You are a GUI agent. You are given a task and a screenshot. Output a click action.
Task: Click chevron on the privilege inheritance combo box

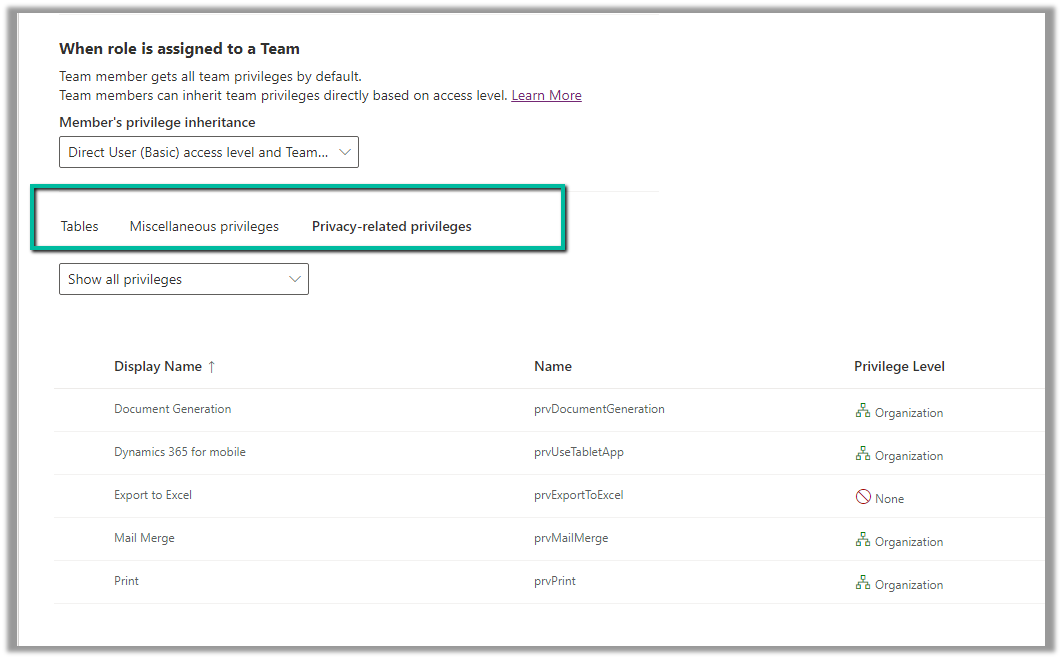345,152
